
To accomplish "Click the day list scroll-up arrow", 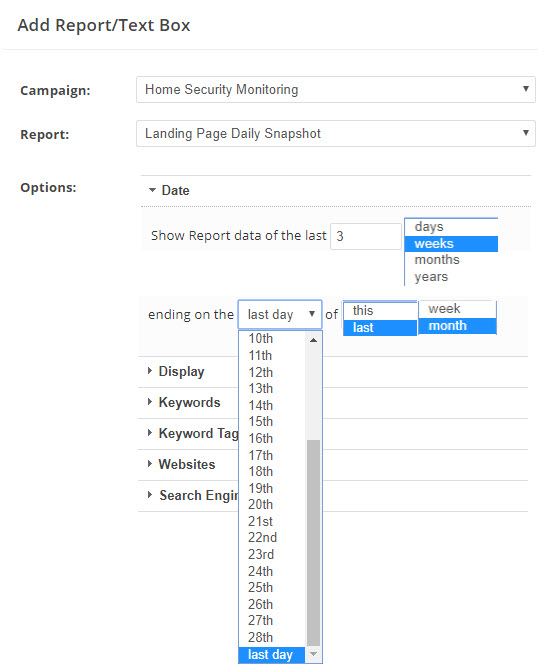I will (314, 340).
